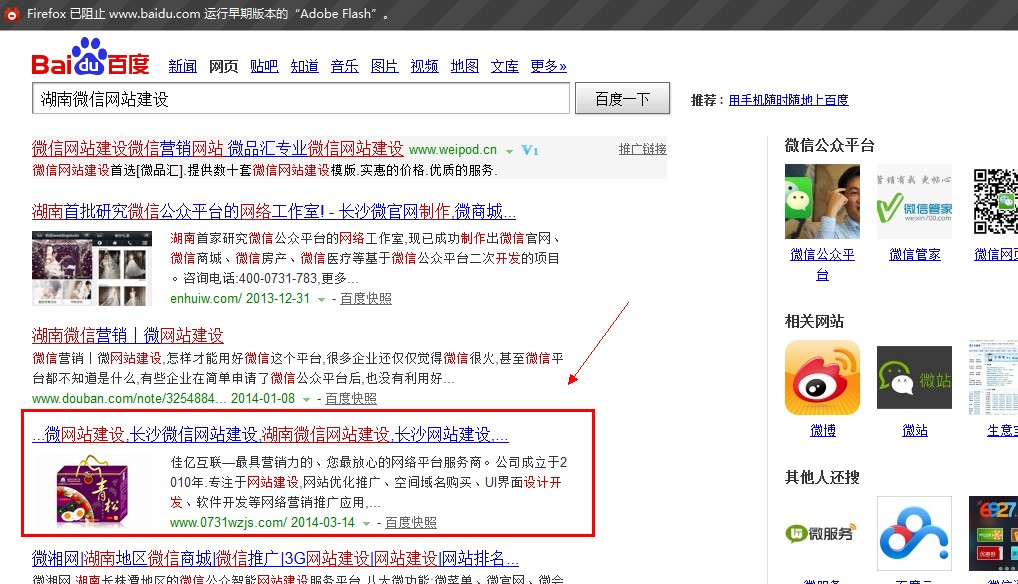Viewport: 1018px width, 584px height.
Task: Expand dropdown arrow next to www.weipod.cn
Action: pyautogui.click(x=509, y=151)
